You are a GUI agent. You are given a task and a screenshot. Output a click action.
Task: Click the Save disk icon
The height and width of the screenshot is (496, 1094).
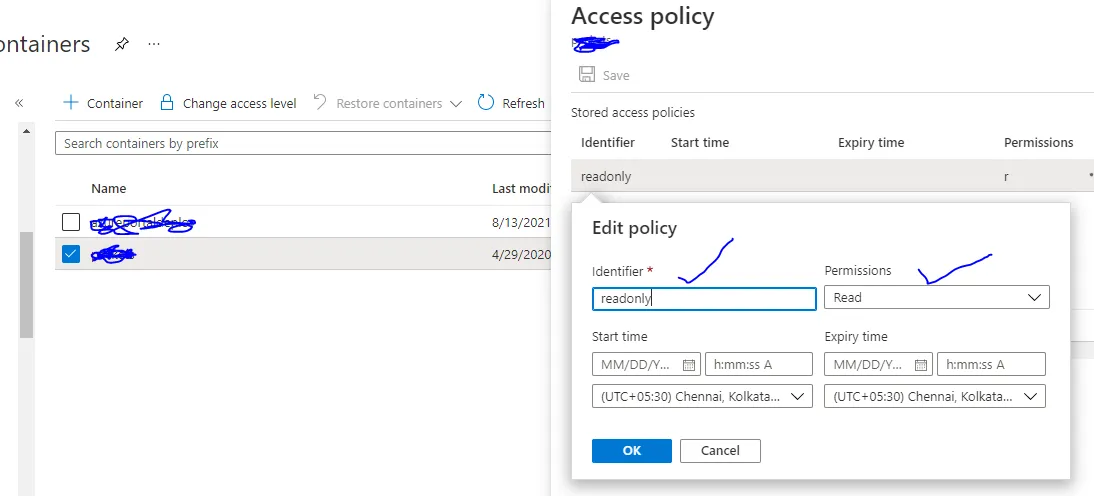pos(587,75)
